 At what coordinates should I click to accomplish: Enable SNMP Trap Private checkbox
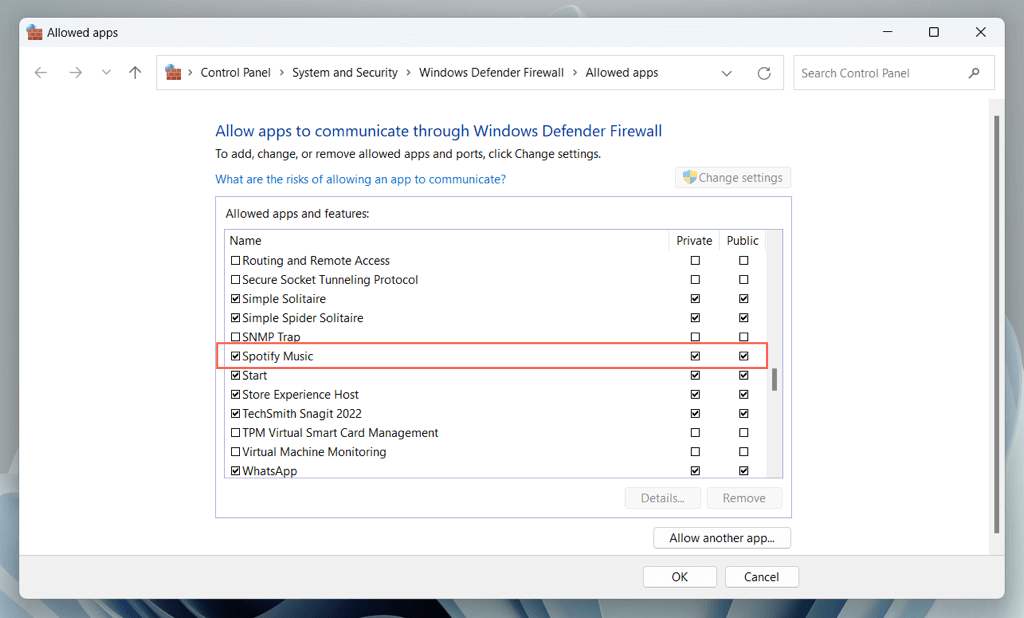pos(695,337)
